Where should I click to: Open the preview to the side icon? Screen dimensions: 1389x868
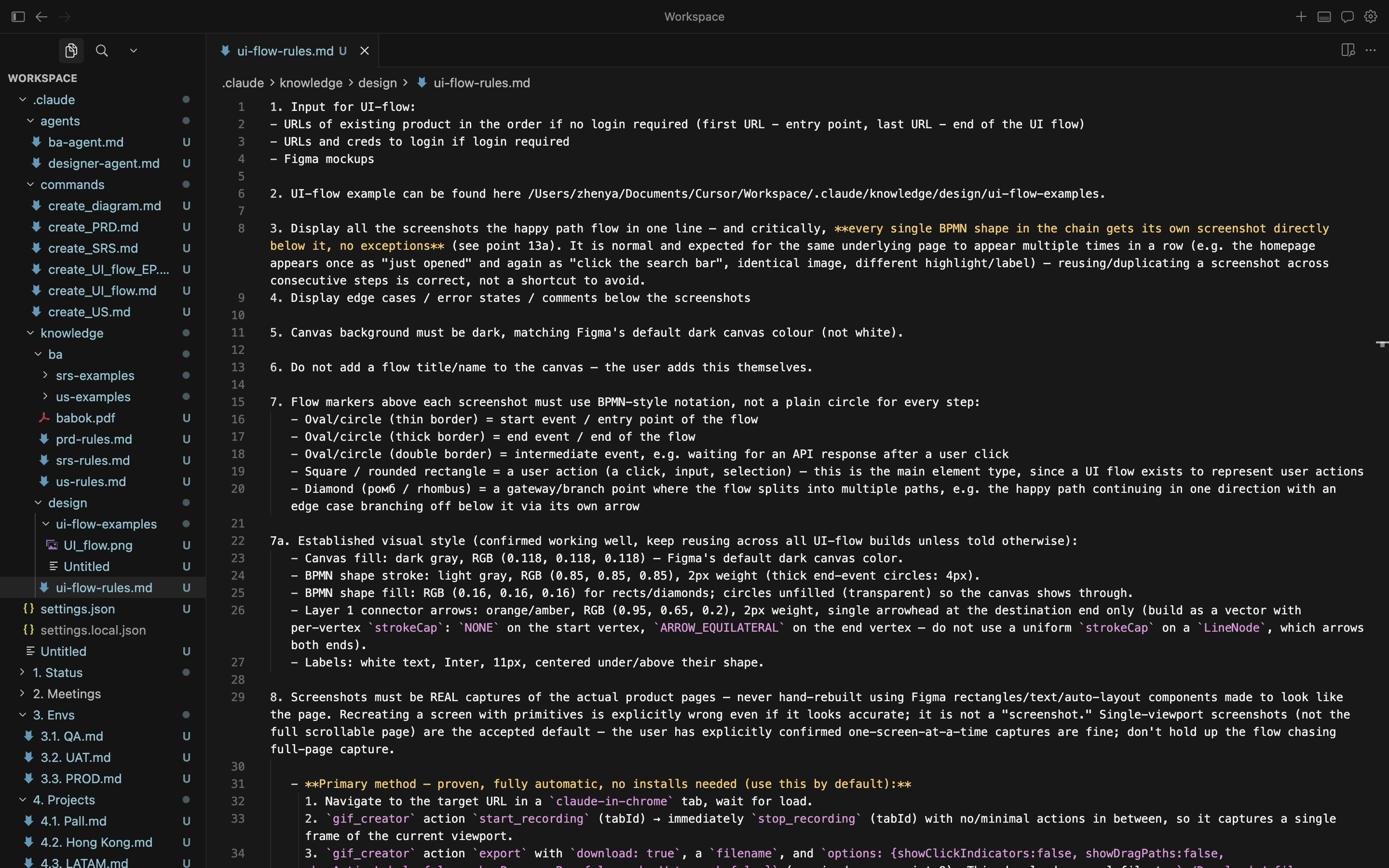(1348, 51)
